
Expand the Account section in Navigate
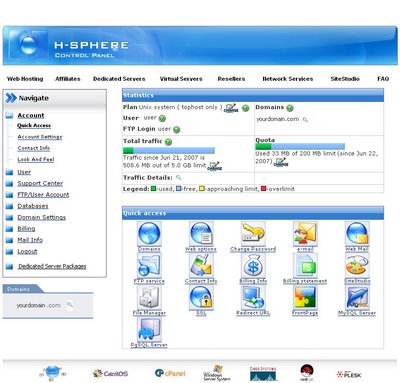pos(31,115)
